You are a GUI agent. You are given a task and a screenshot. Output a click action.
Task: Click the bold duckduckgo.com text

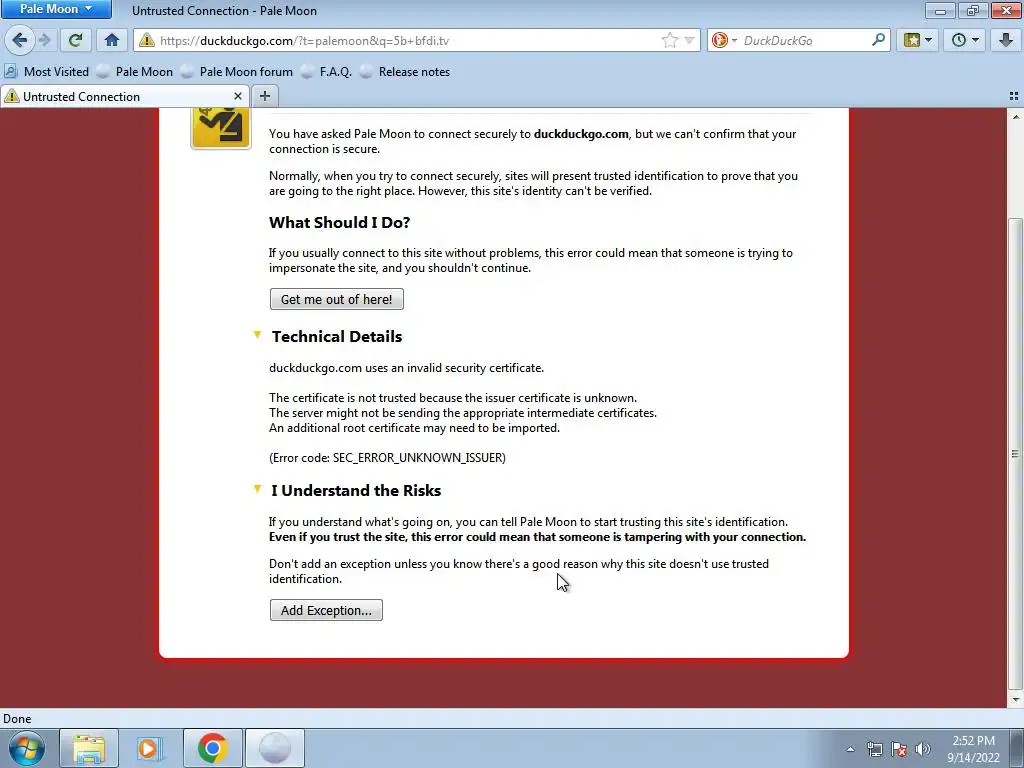pos(581,134)
